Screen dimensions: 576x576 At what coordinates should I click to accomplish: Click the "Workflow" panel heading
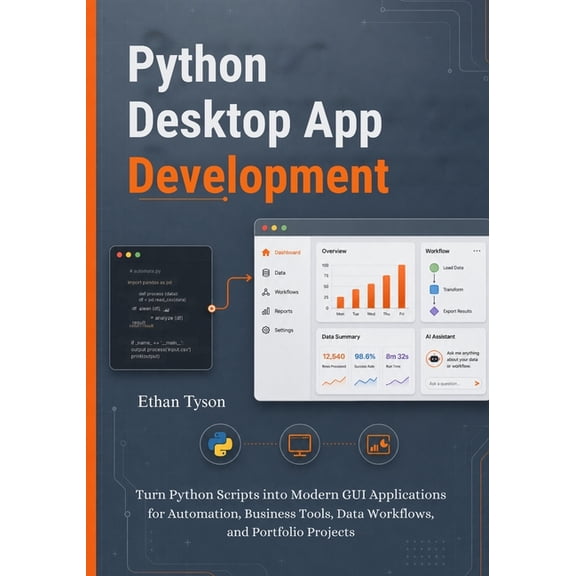[x=437, y=251]
